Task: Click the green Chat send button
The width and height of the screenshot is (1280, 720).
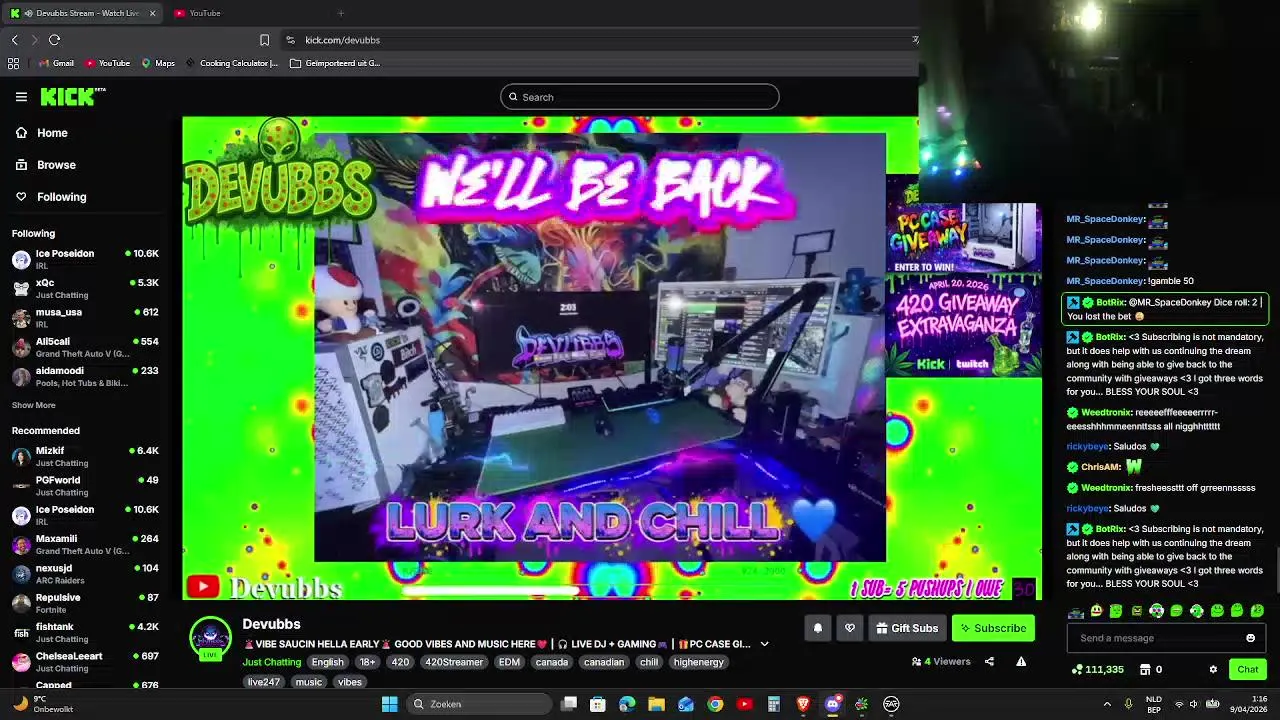Action: click(x=1247, y=669)
